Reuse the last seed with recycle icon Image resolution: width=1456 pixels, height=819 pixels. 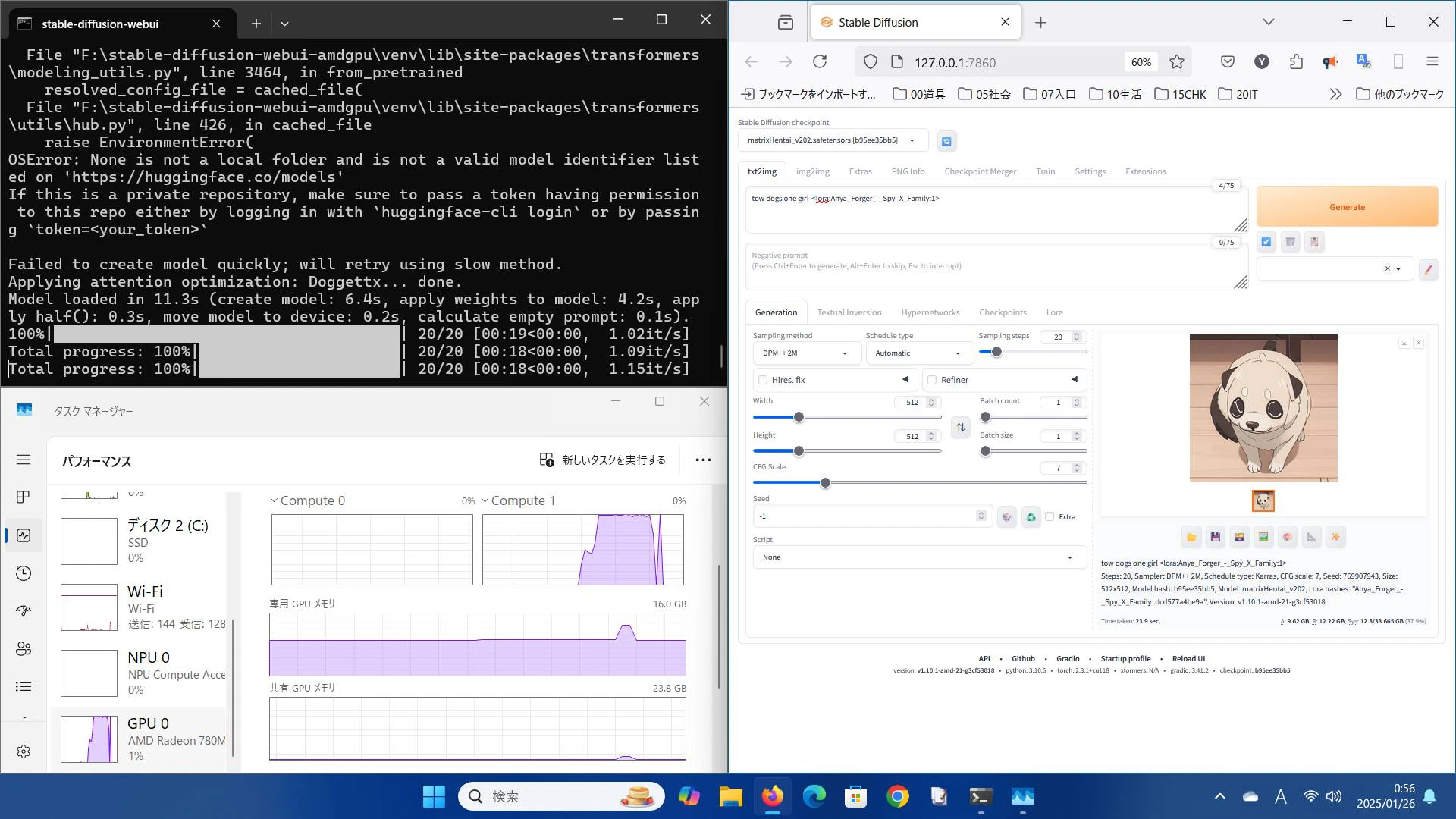pyautogui.click(x=1031, y=517)
